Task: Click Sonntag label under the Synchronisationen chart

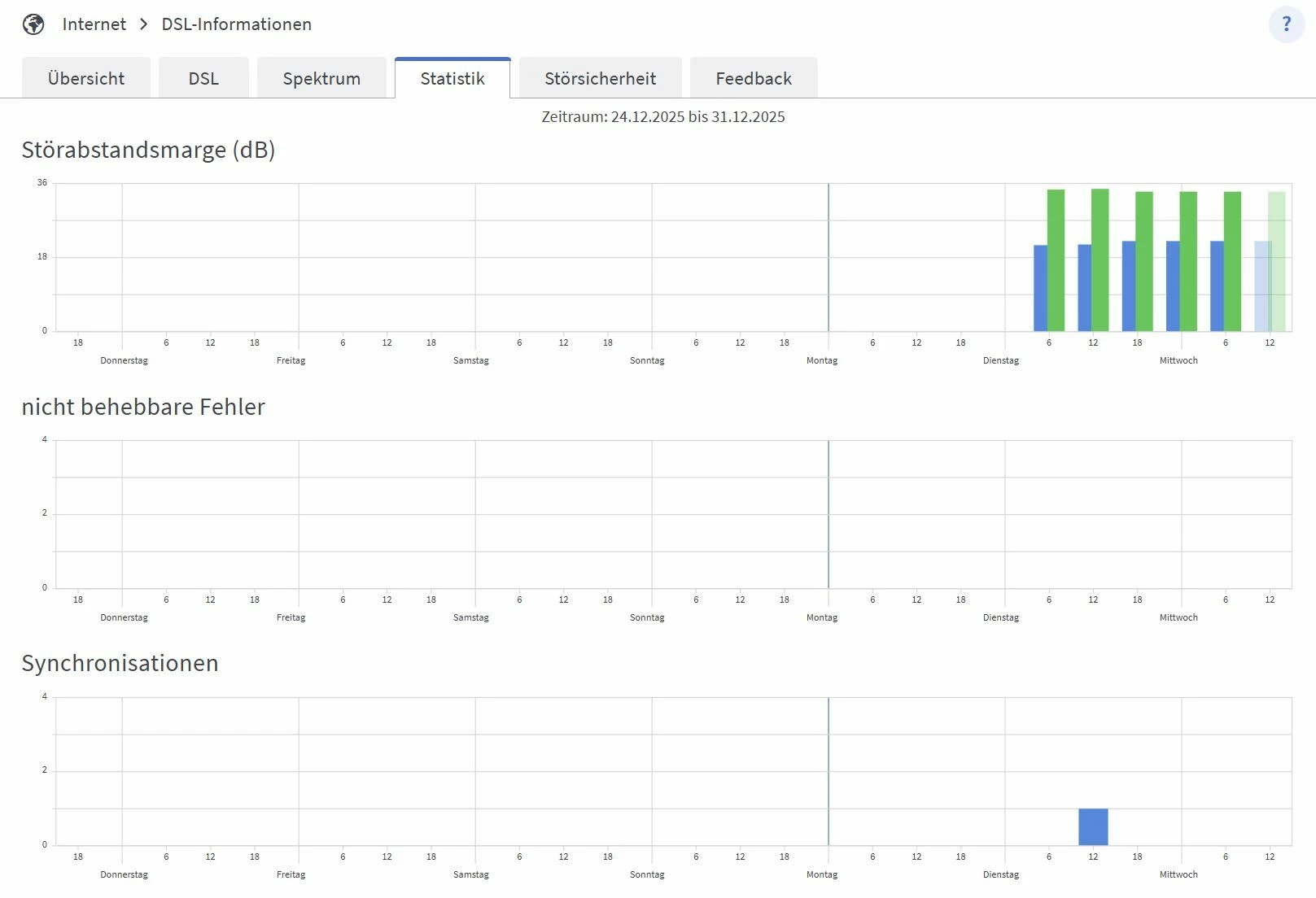Action: 647,874
